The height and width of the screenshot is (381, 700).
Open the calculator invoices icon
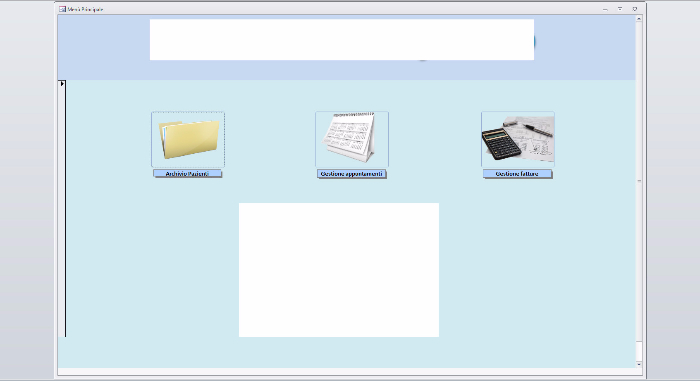518,139
